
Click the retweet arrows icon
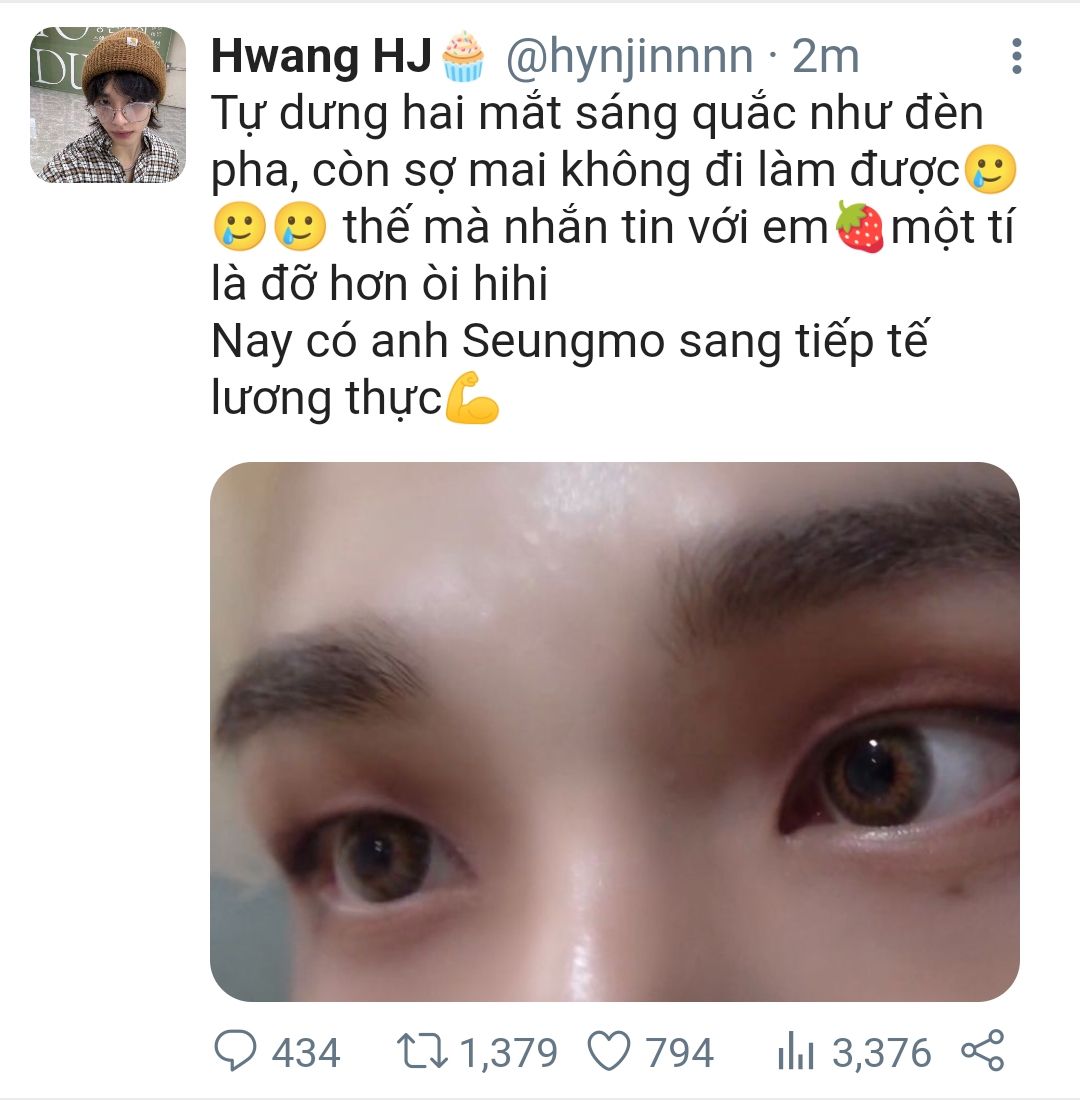[422, 1051]
